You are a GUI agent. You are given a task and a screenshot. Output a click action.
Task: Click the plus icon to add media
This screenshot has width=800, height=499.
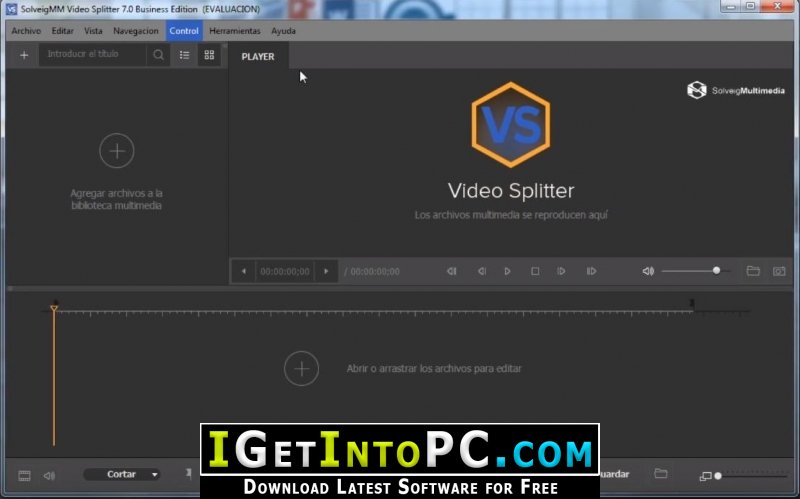(24, 55)
